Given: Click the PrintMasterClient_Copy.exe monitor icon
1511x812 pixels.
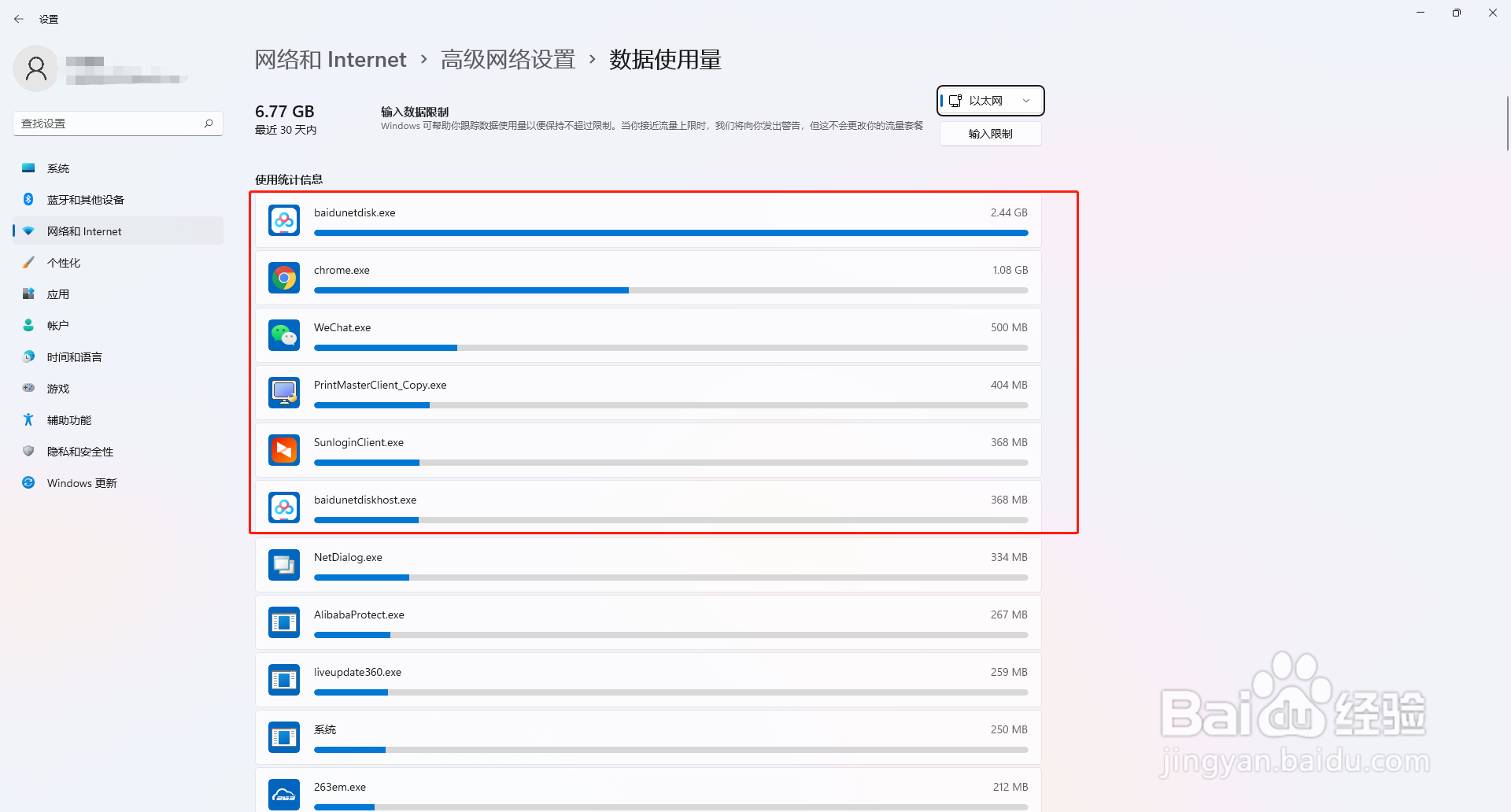Looking at the screenshot, I should click(x=284, y=393).
